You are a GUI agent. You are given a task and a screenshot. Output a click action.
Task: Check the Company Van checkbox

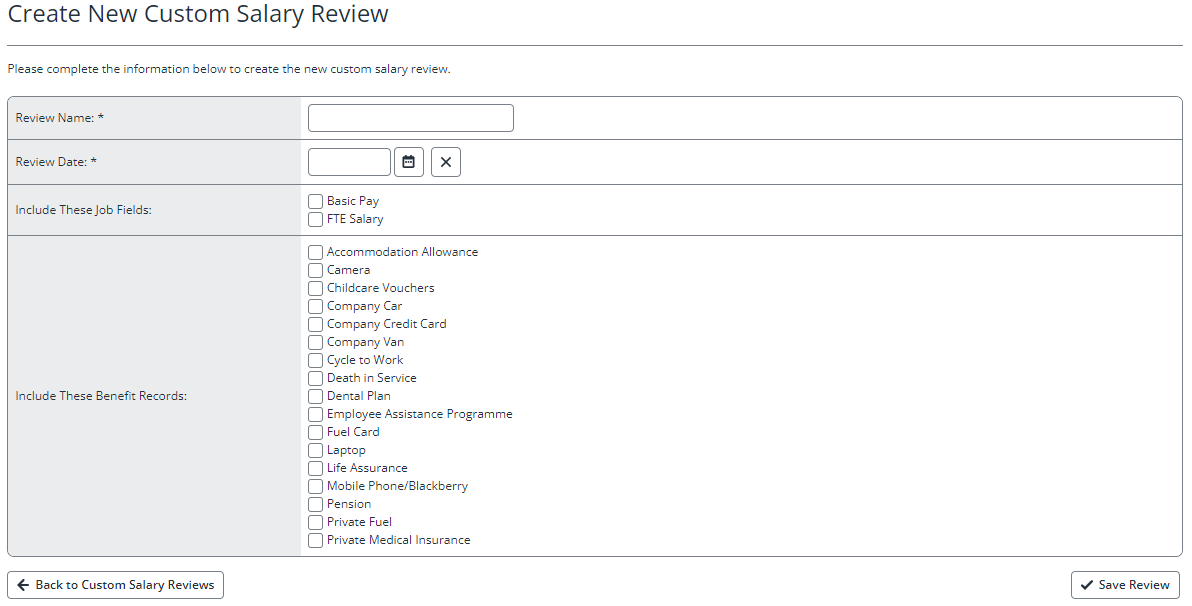pyautogui.click(x=315, y=342)
